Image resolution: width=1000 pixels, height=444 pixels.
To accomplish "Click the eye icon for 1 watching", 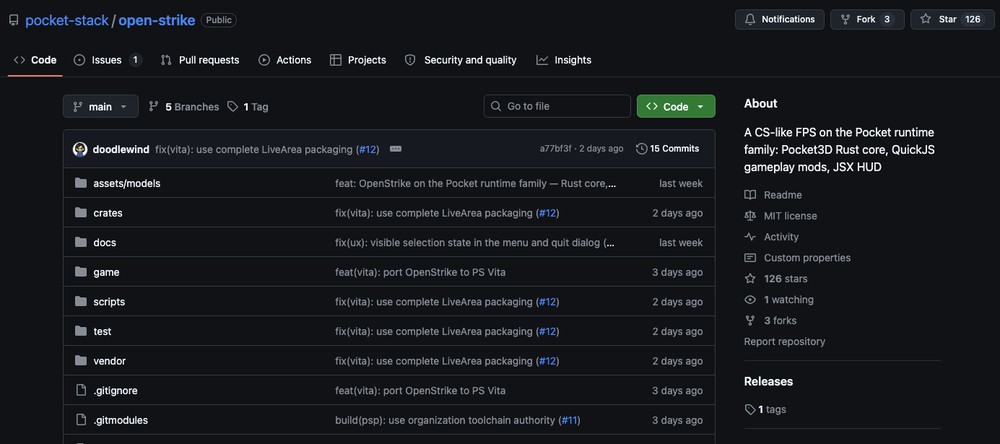I will [750, 300].
